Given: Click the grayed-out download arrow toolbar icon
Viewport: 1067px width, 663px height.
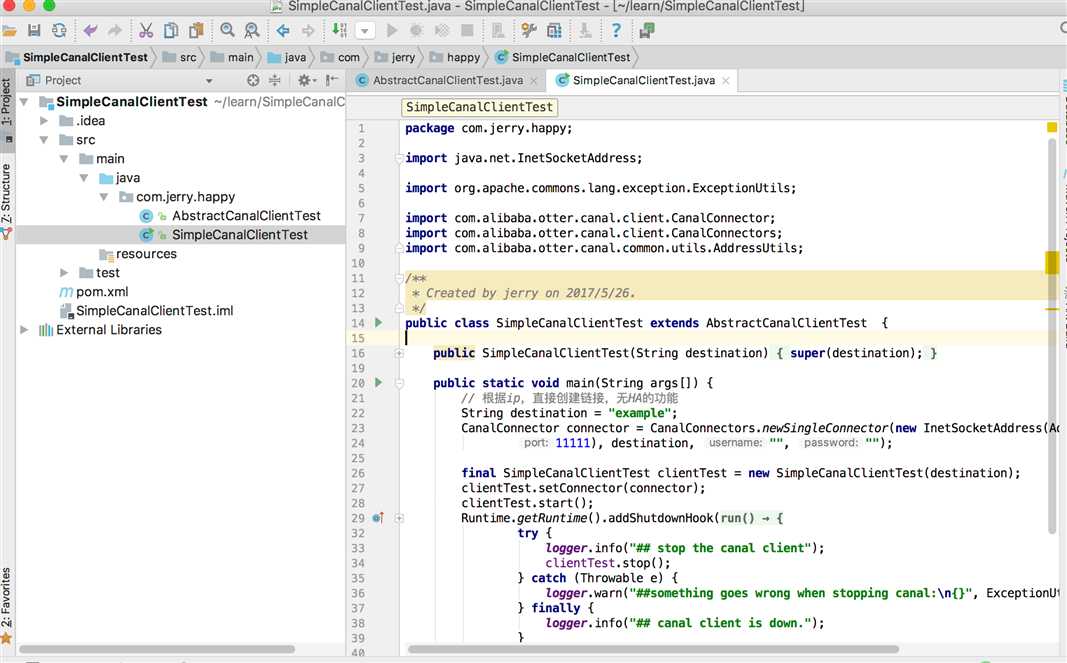Looking at the screenshot, I should tap(585, 31).
